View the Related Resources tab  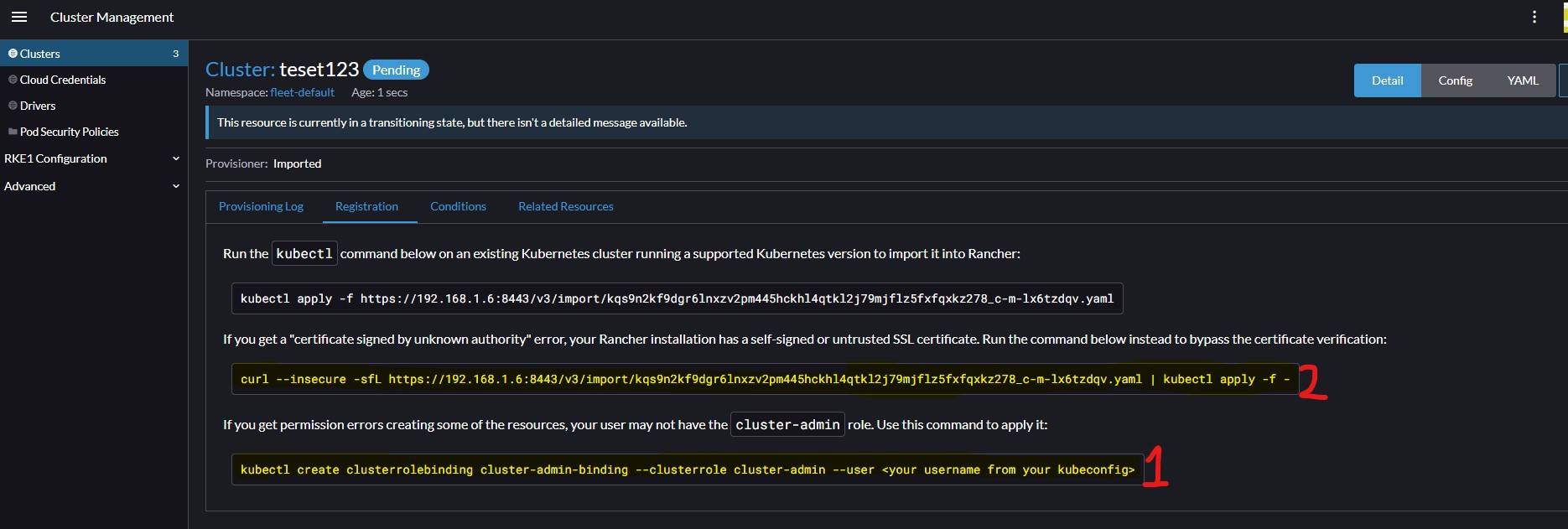click(565, 206)
